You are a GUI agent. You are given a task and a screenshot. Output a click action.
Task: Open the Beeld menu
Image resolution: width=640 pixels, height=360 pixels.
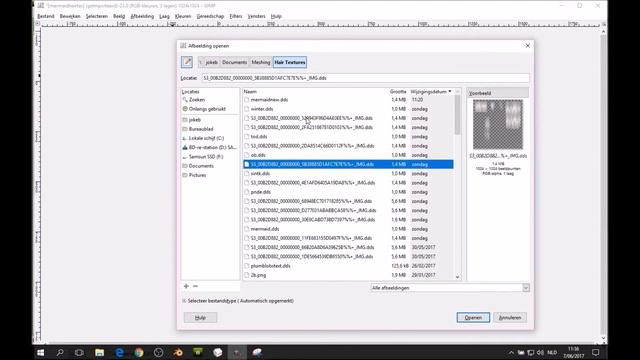(x=119, y=16)
